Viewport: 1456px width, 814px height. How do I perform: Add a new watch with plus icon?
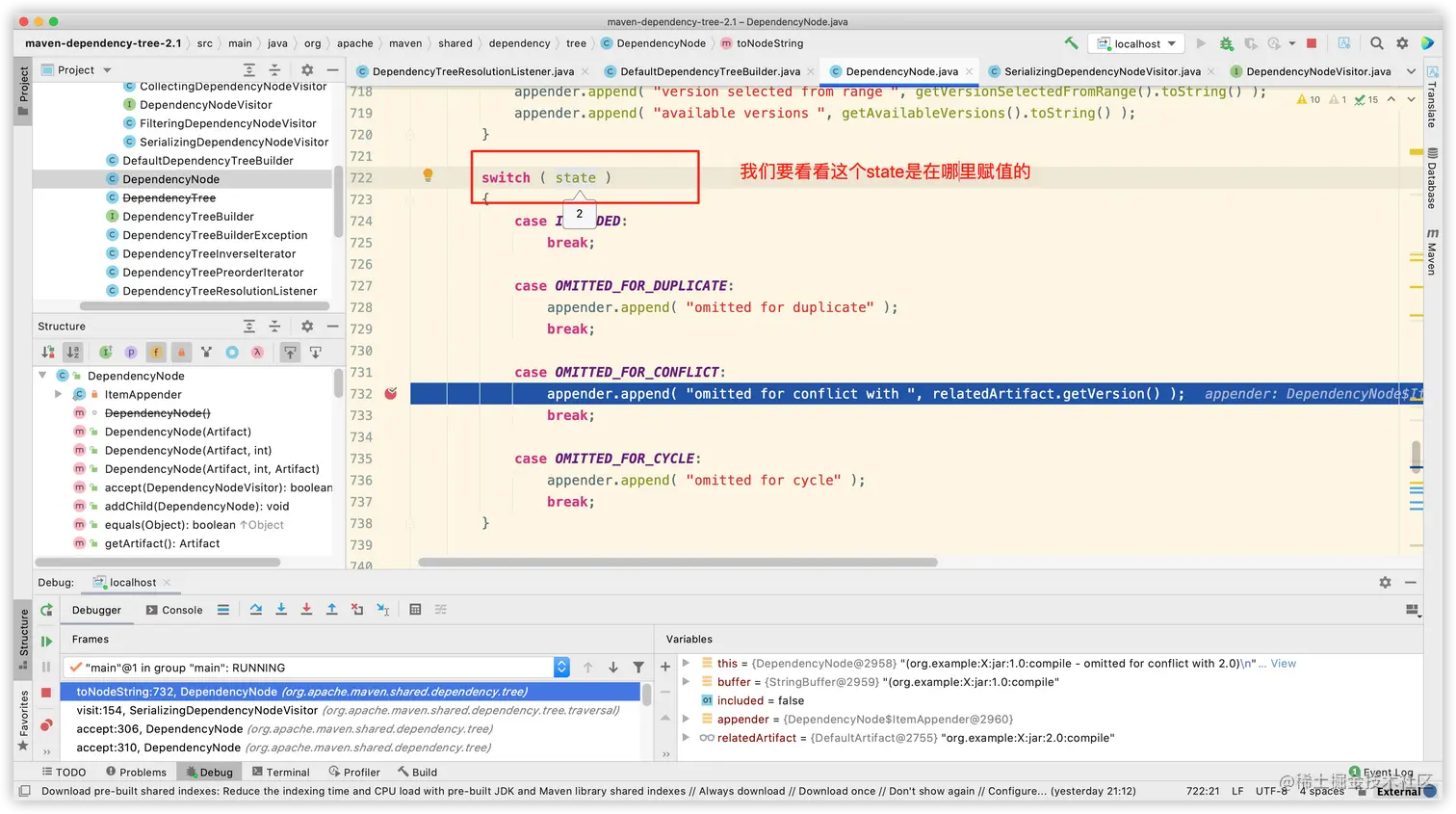[664, 667]
